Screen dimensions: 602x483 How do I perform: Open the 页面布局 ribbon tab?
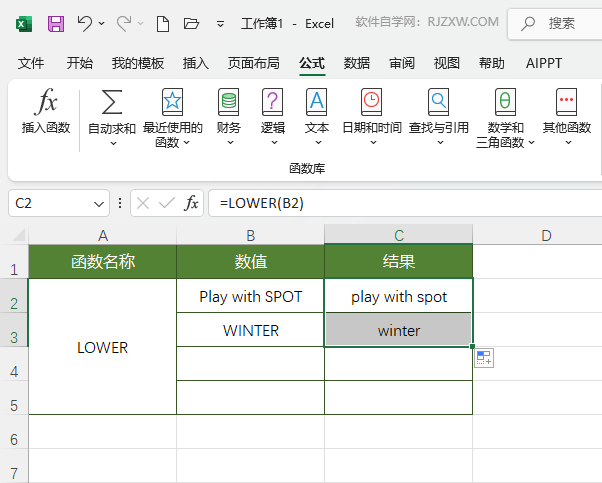(x=254, y=63)
